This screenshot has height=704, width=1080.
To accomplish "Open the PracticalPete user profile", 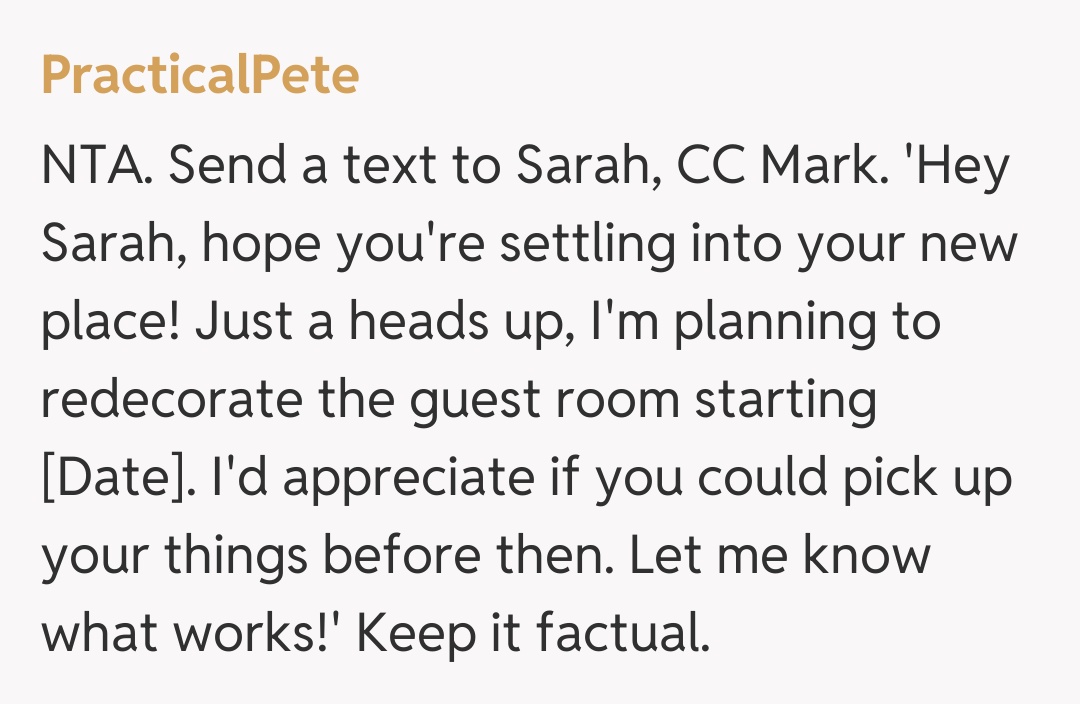I will 200,76.
